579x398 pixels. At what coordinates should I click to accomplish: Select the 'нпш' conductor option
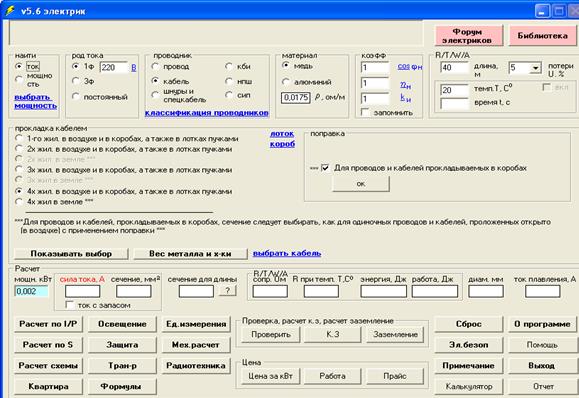click(229, 81)
